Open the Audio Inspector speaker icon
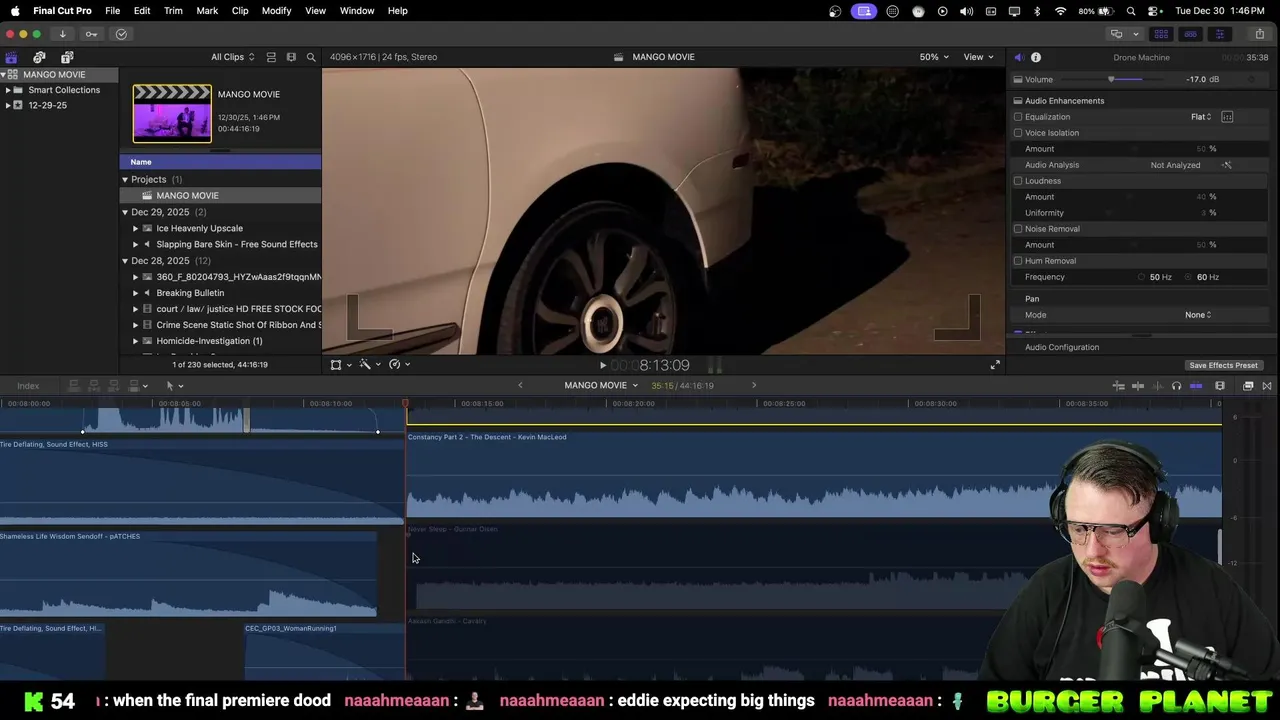The image size is (1280, 720). (x=1018, y=57)
